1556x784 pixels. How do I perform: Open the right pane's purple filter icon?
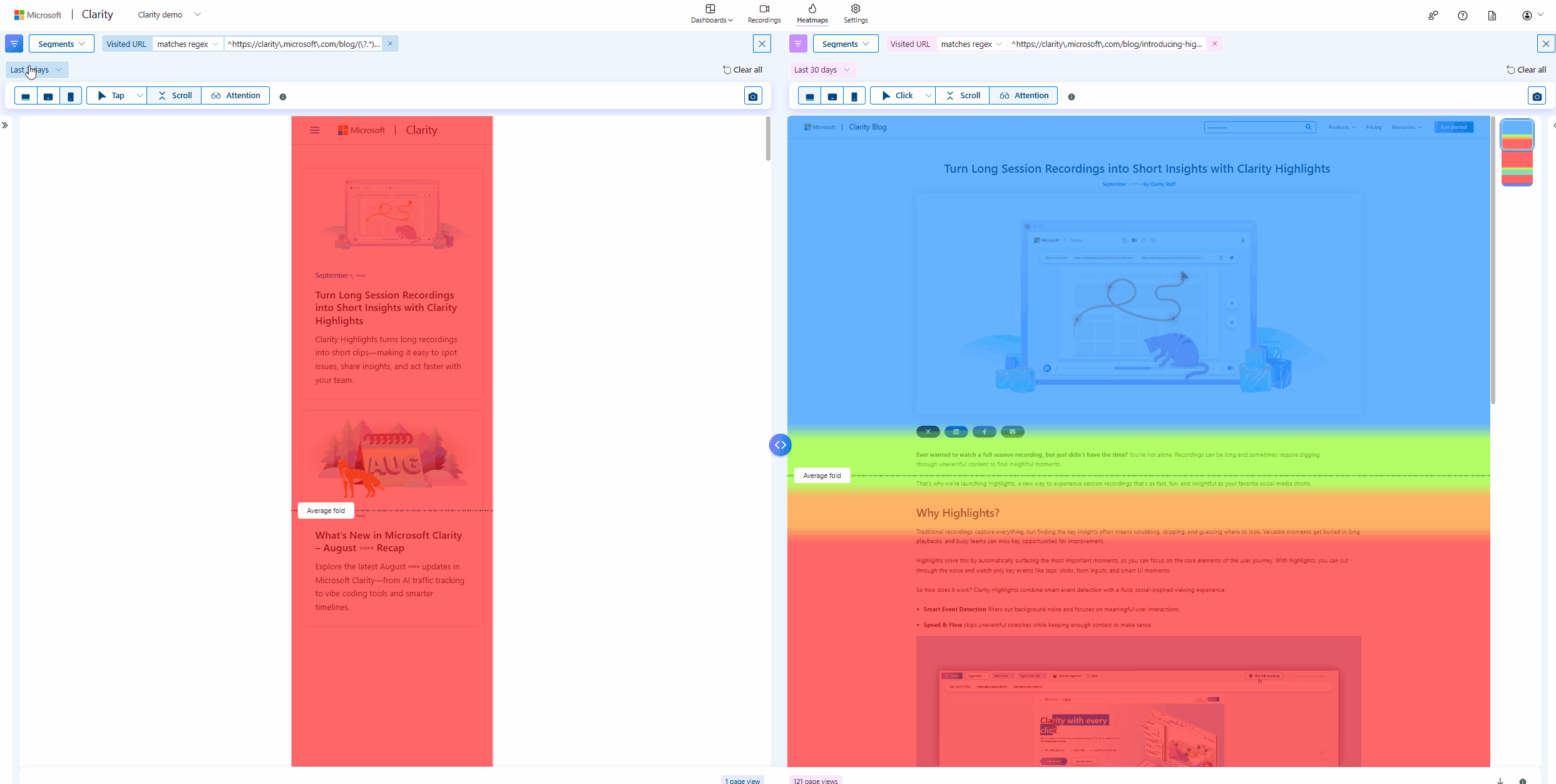798,44
